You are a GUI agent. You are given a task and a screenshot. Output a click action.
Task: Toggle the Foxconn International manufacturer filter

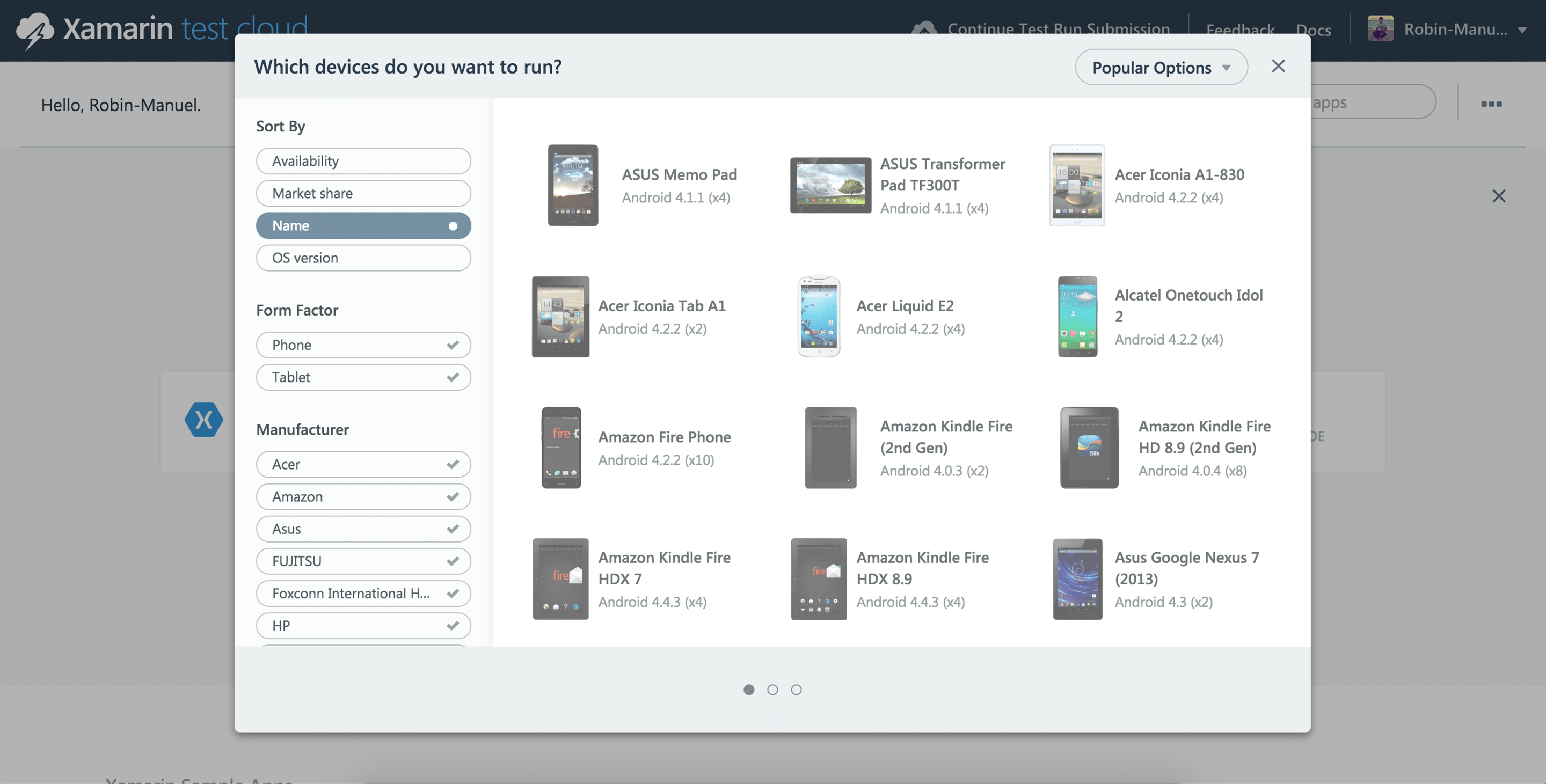click(363, 594)
